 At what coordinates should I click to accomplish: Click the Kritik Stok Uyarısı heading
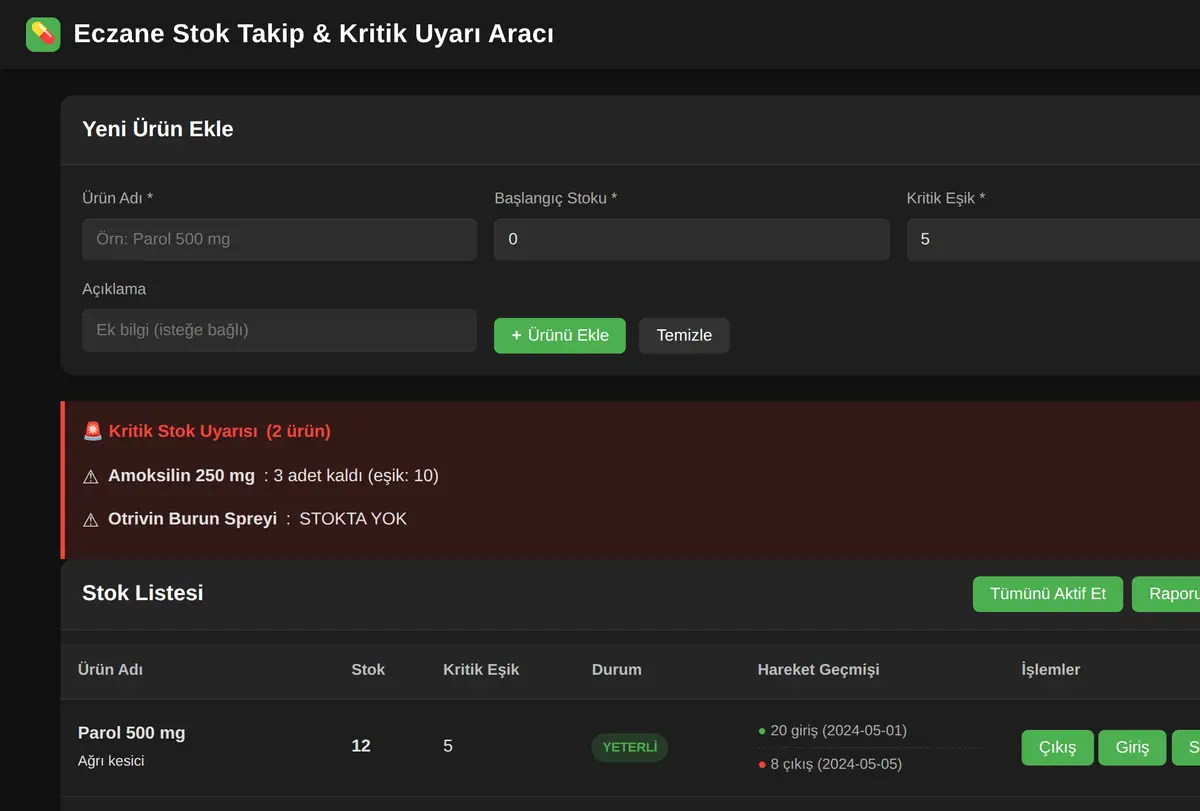(183, 431)
